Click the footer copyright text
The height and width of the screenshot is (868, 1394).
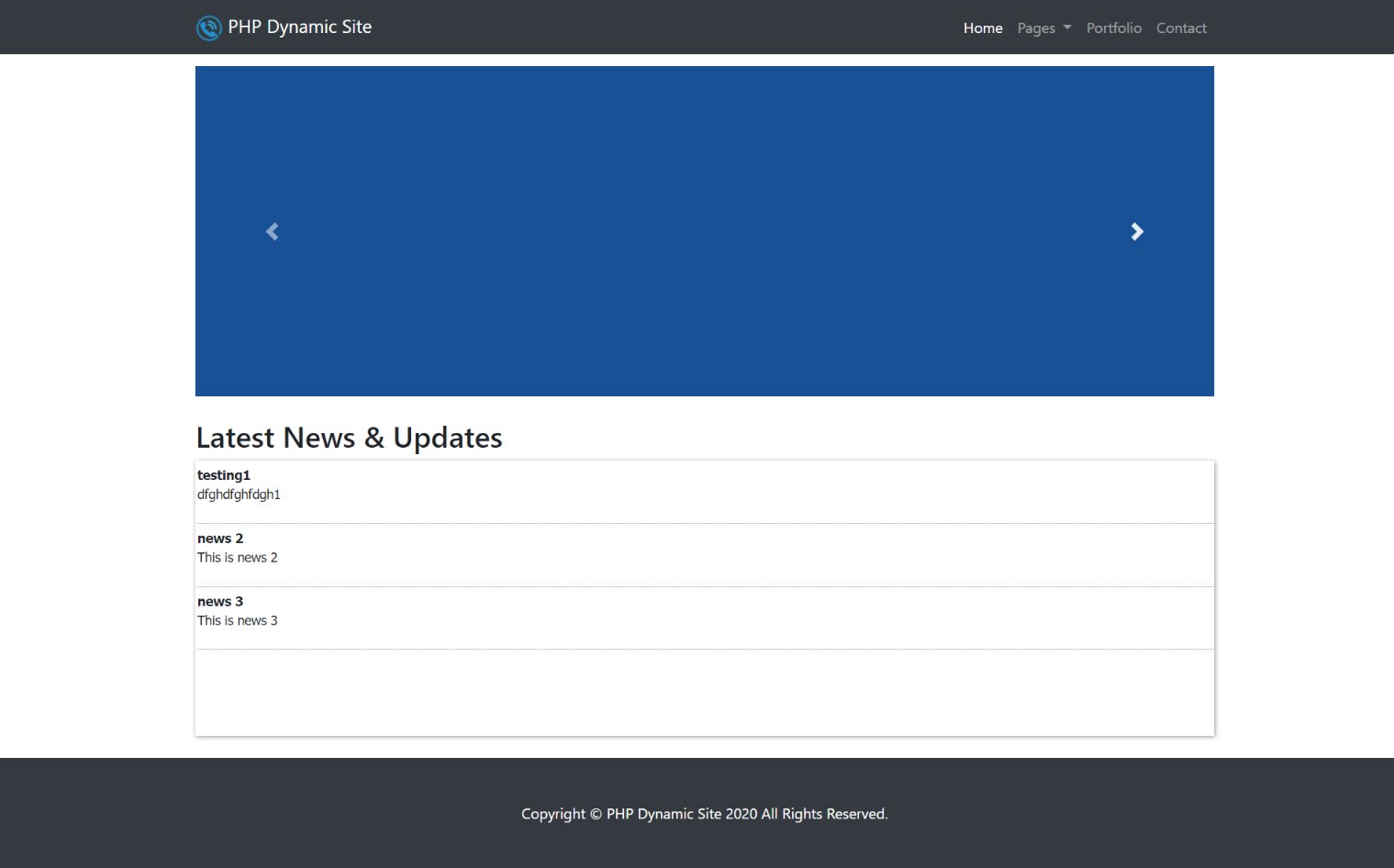[x=704, y=814]
